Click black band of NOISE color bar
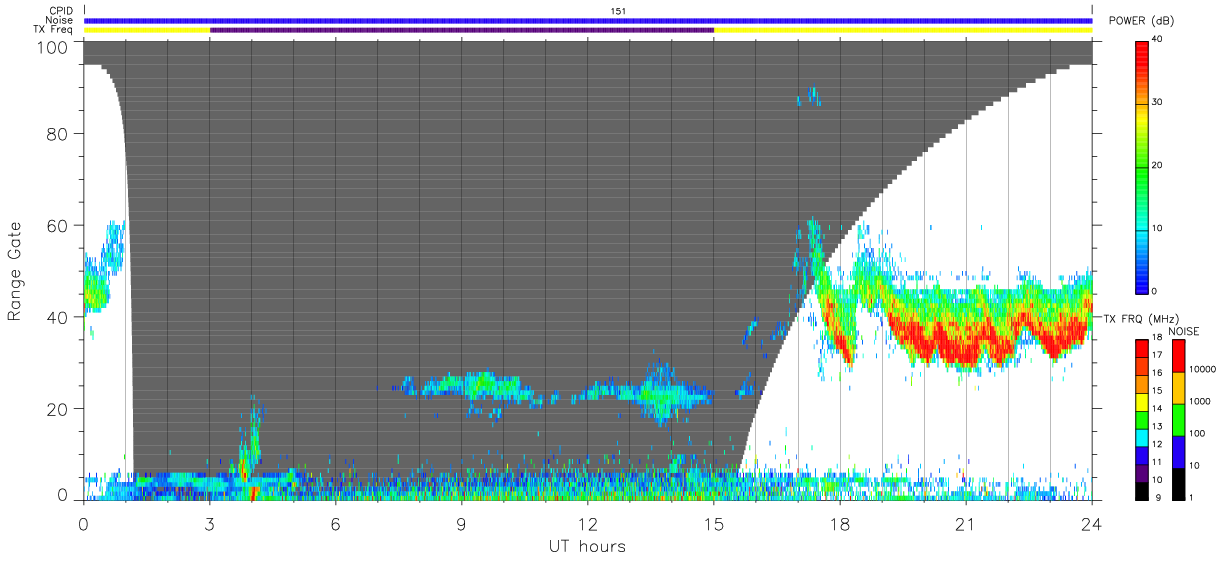The width and height of the screenshot is (1228, 567). click(x=1178, y=483)
